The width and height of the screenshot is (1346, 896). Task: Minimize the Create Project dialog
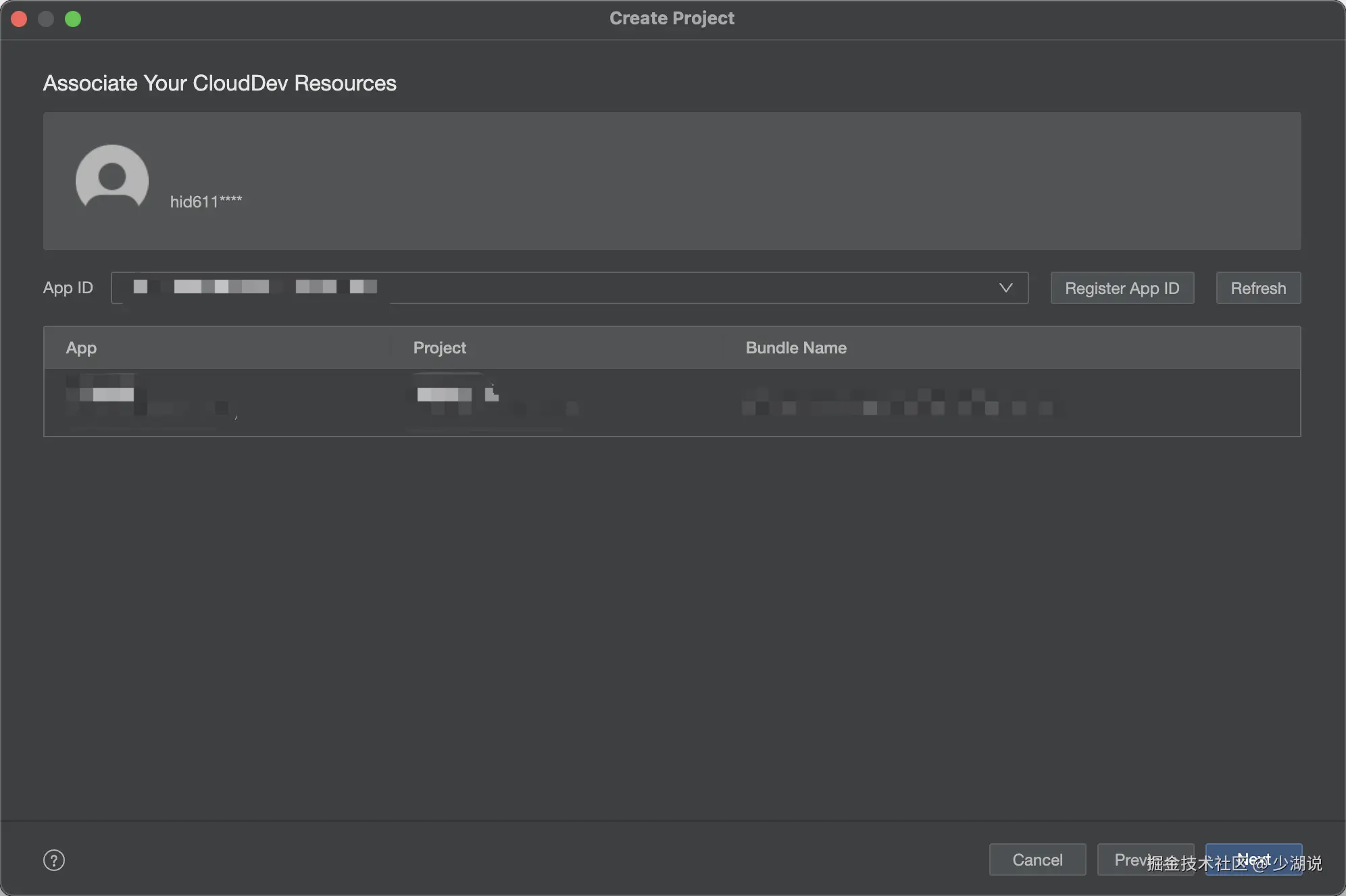46,19
